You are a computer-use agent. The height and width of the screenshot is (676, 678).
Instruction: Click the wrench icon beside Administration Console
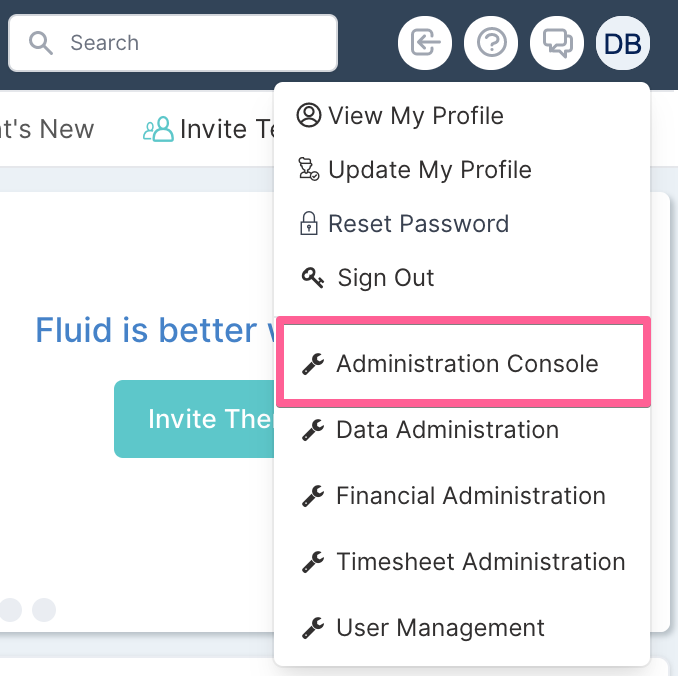point(313,363)
